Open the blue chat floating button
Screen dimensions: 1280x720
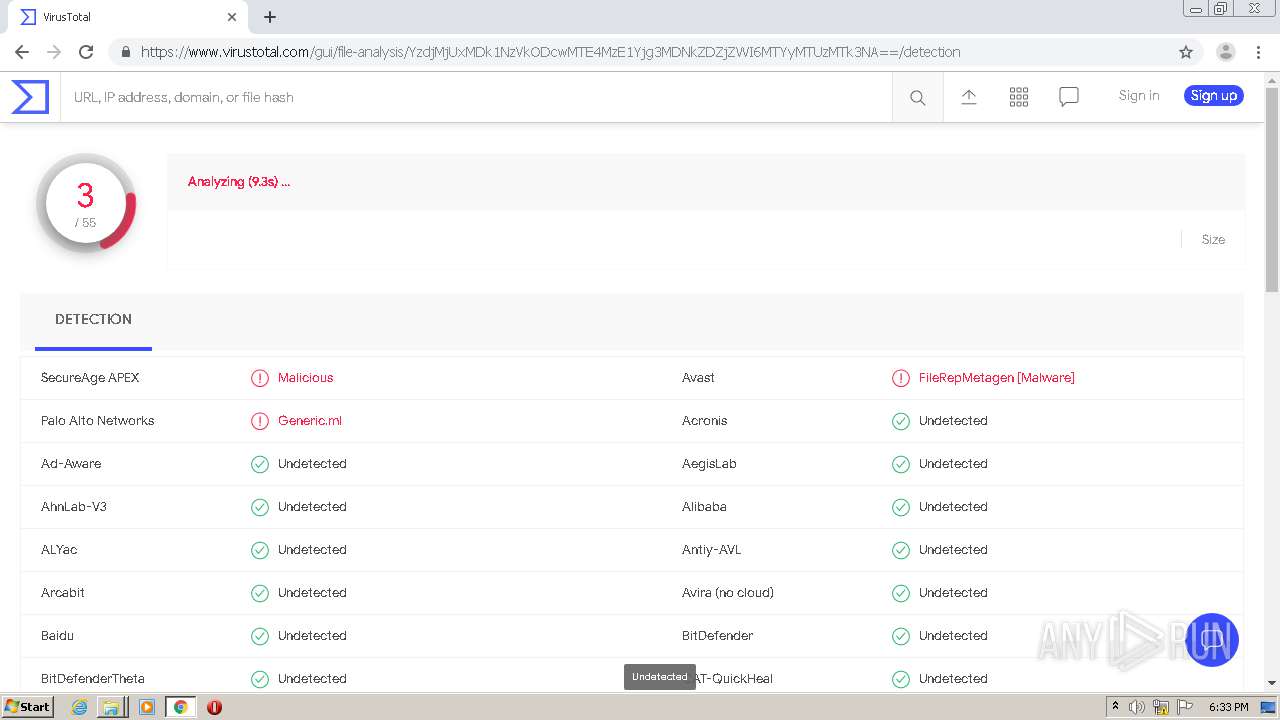(1212, 640)
